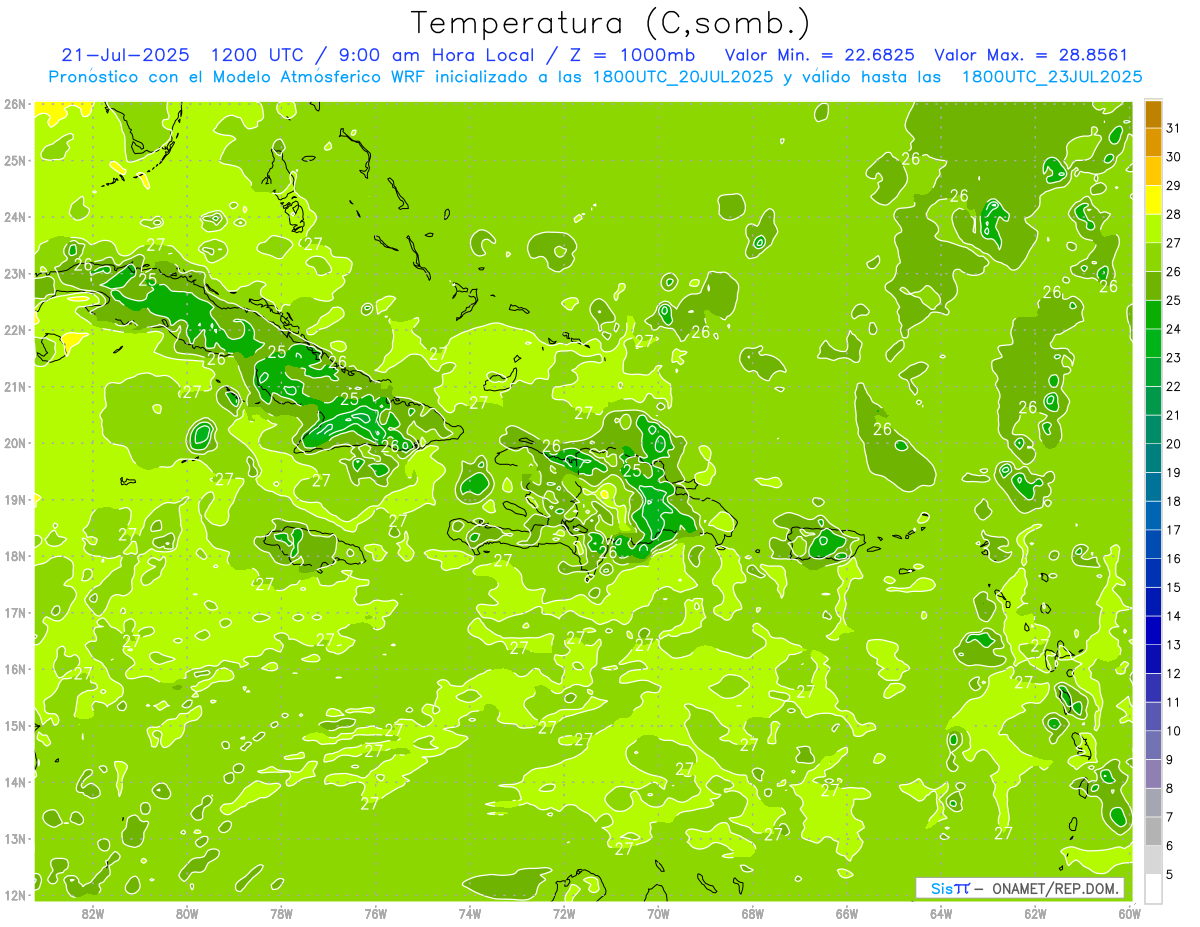Click the "18N" latitude axis label

15,556
